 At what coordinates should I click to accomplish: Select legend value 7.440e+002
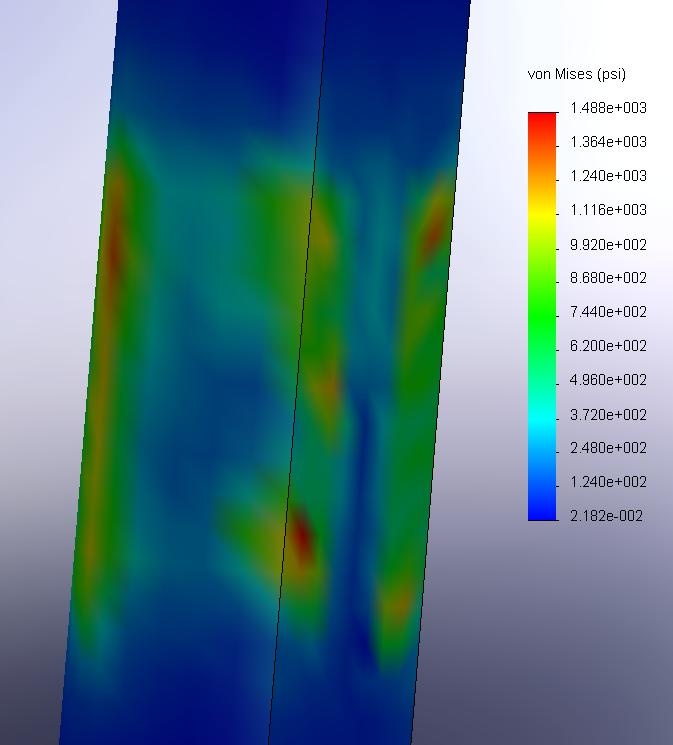coord(608,312)
